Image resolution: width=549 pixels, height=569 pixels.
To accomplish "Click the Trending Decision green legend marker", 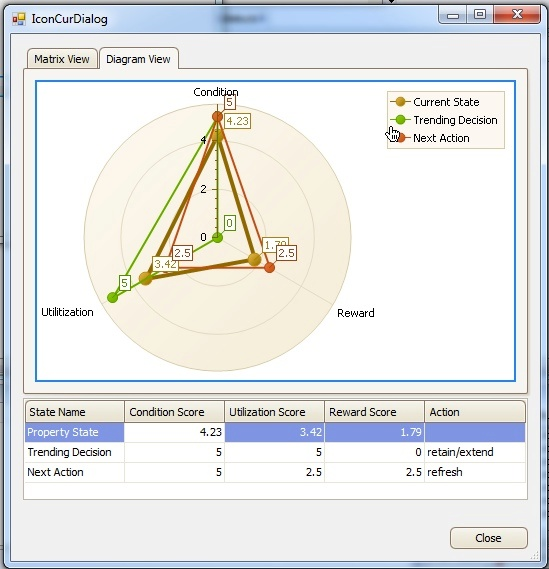I will tap(401, 119).
